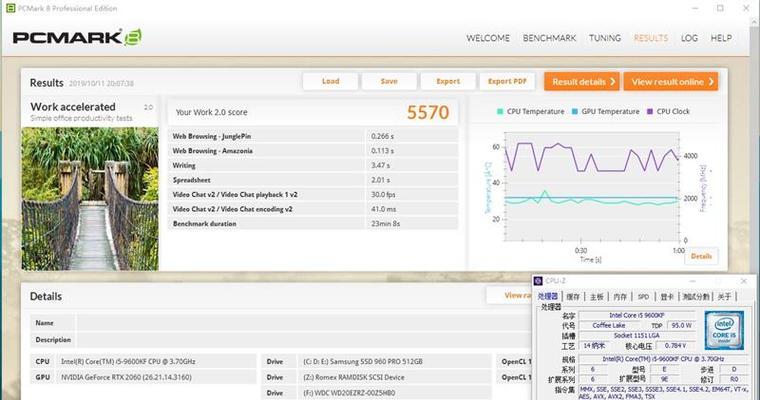This screenshot has width=760, height=400.
Task: Click the Coffee Lake codename field in CPU-Z
Action: coord(609,325)
